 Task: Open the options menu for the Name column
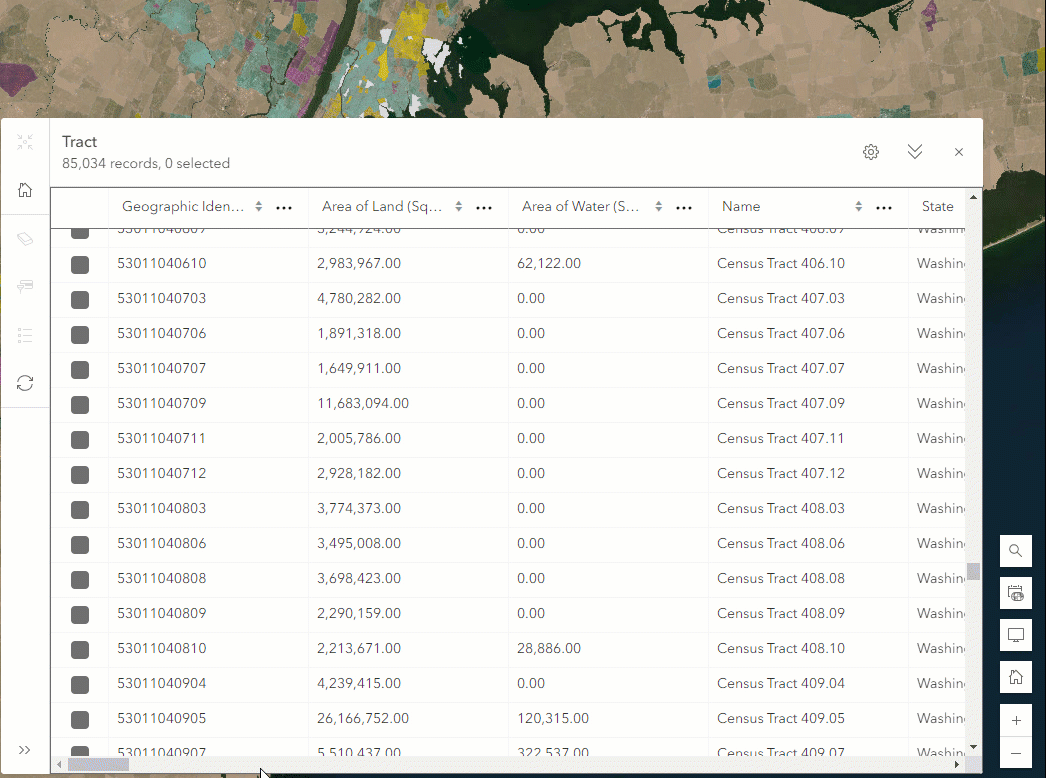coord(883,206)
